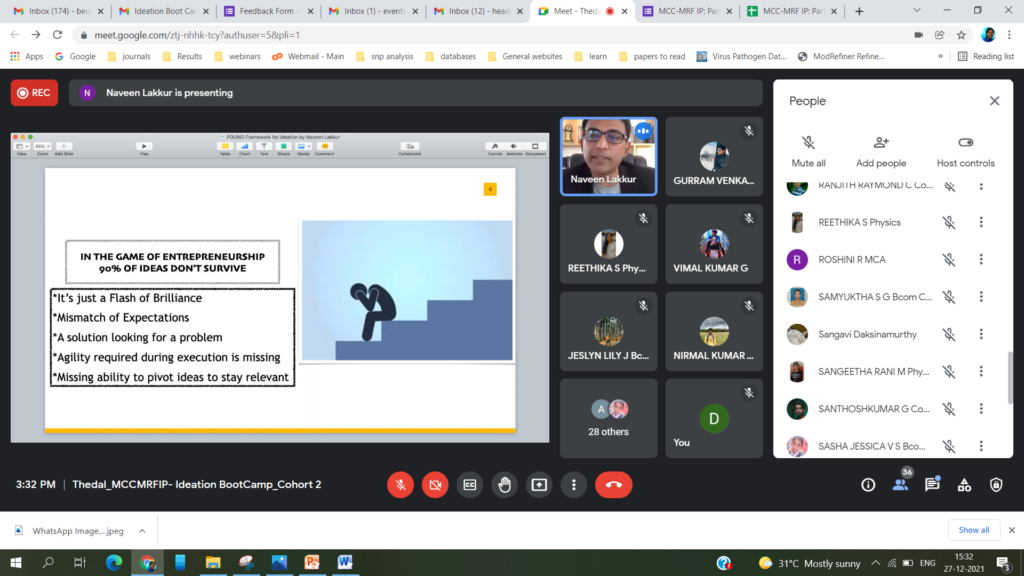Click the camera indicator in address bar
The height and width of the screenshot is (576, 1024).
(x=918, y=35)
